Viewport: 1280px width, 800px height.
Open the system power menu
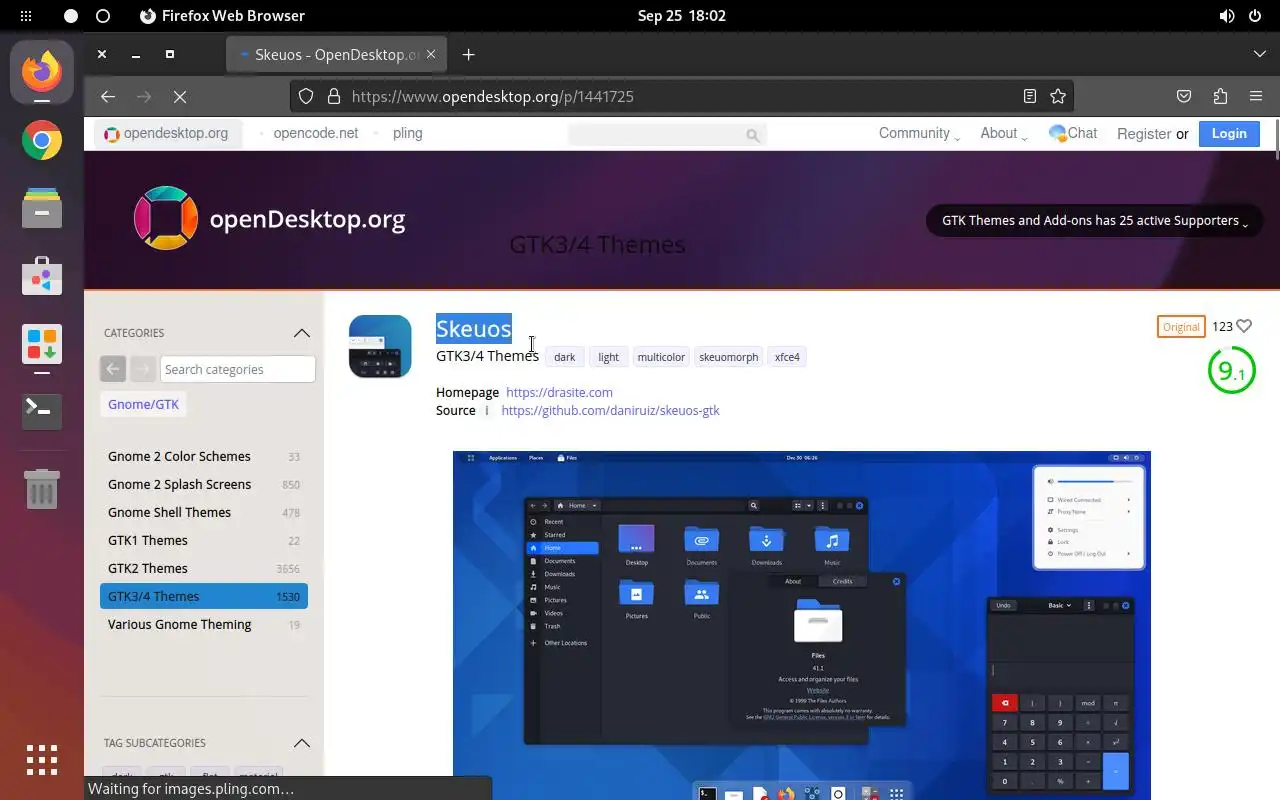click(1256, 16)
